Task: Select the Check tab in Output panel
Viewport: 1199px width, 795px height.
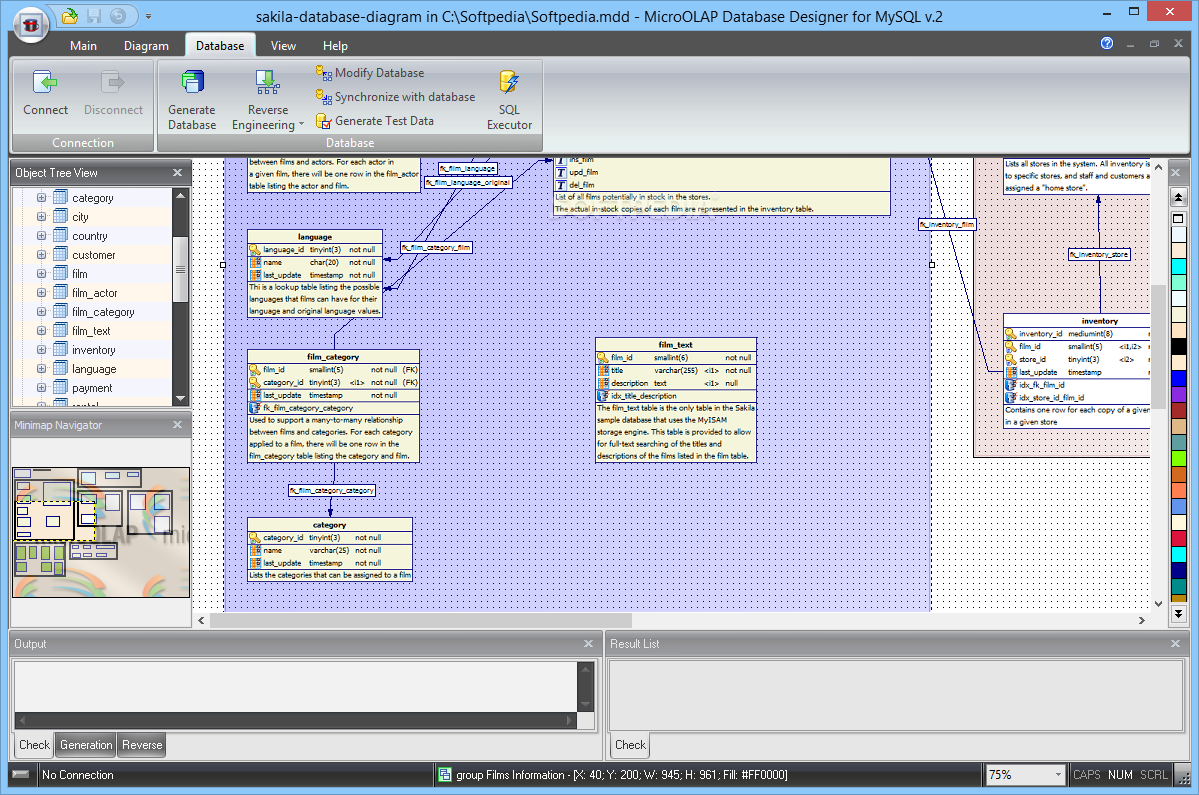Action: tap(34, 745)
